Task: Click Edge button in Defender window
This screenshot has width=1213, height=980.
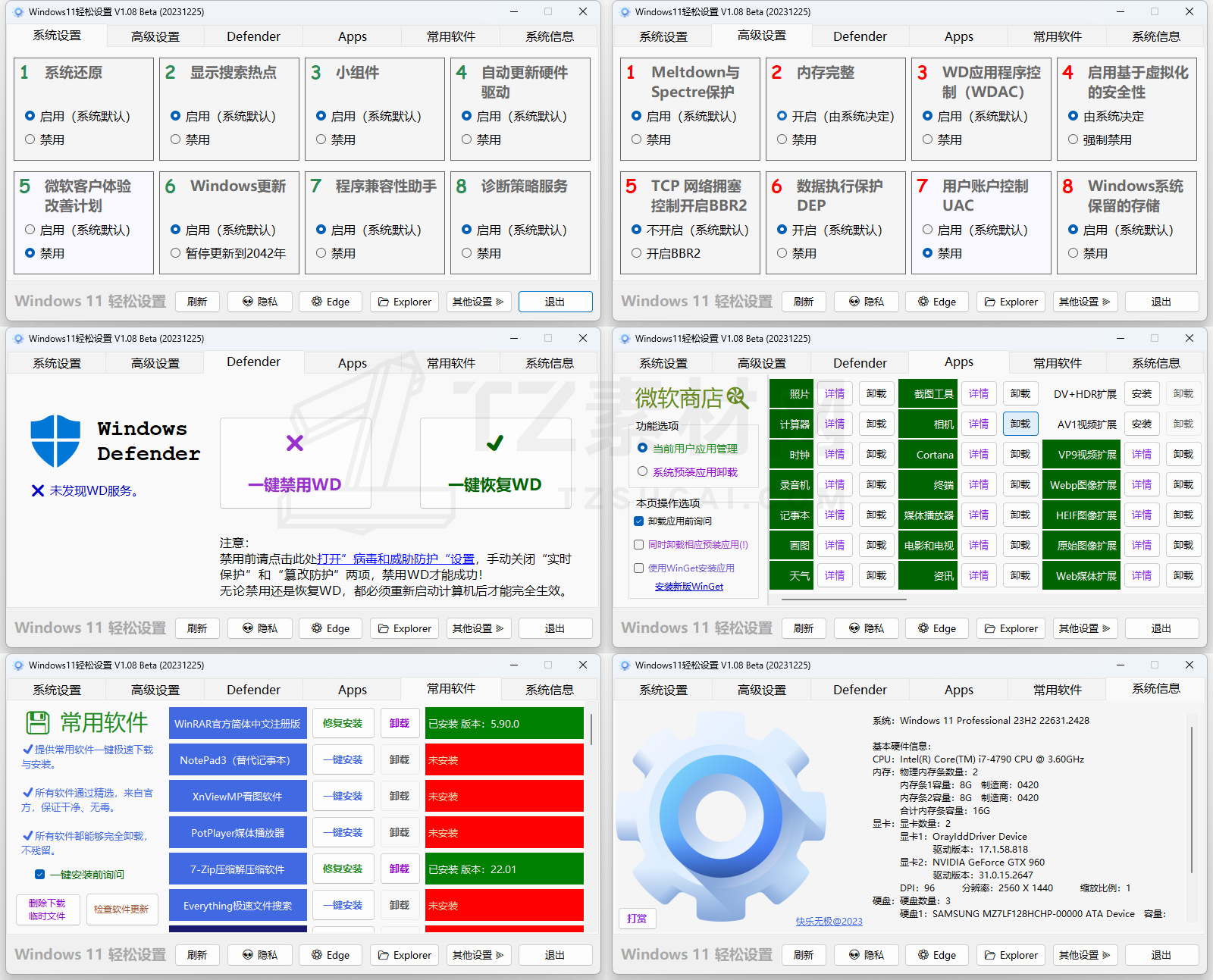Action: [331, 628]
